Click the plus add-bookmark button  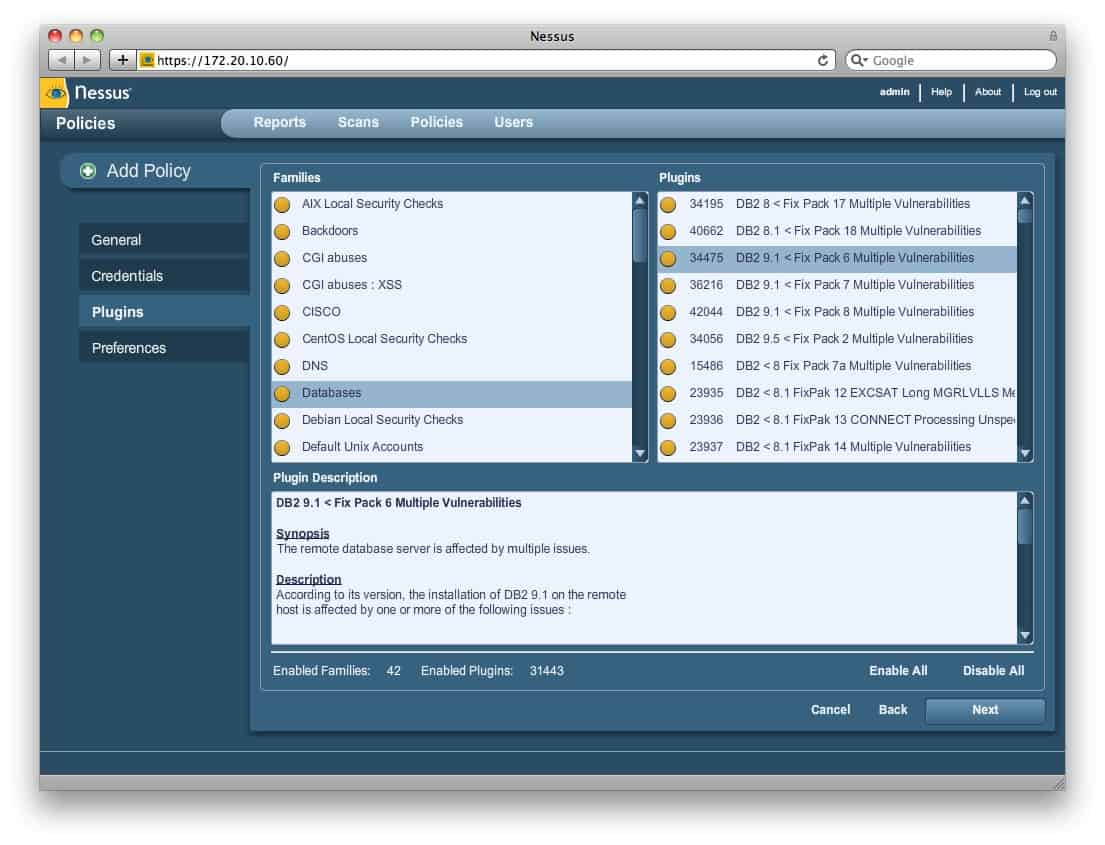click(x=123, y=60)
